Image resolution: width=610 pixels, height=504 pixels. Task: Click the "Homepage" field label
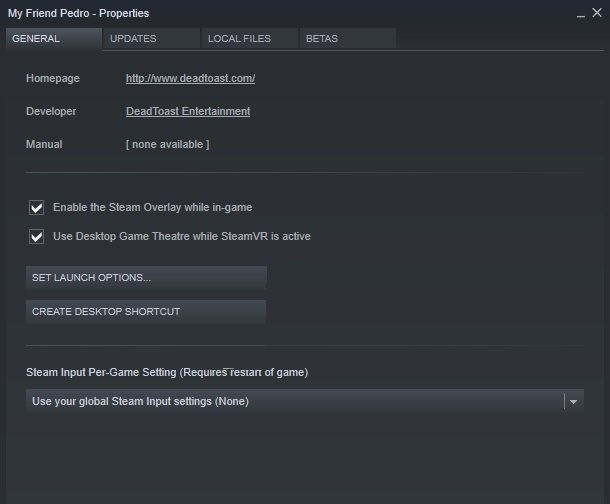tap(53, 78)
